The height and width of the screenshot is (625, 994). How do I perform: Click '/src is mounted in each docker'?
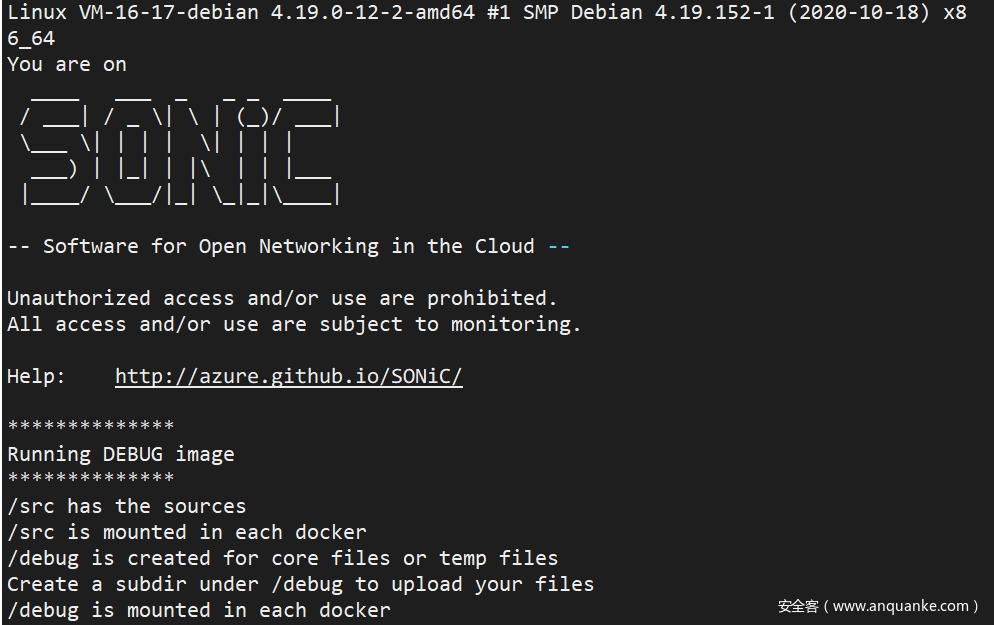(186, 532)
